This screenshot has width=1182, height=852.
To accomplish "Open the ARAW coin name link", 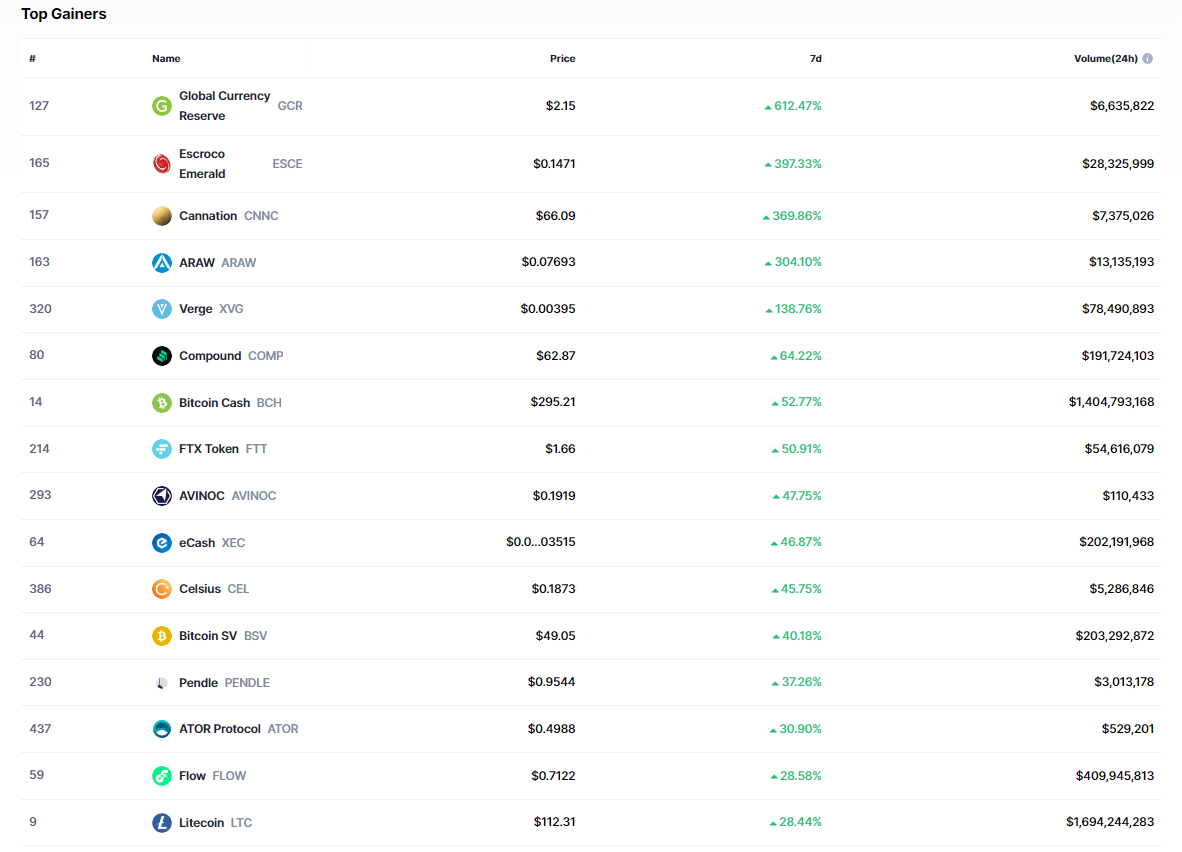I will (x=197, y=263).
